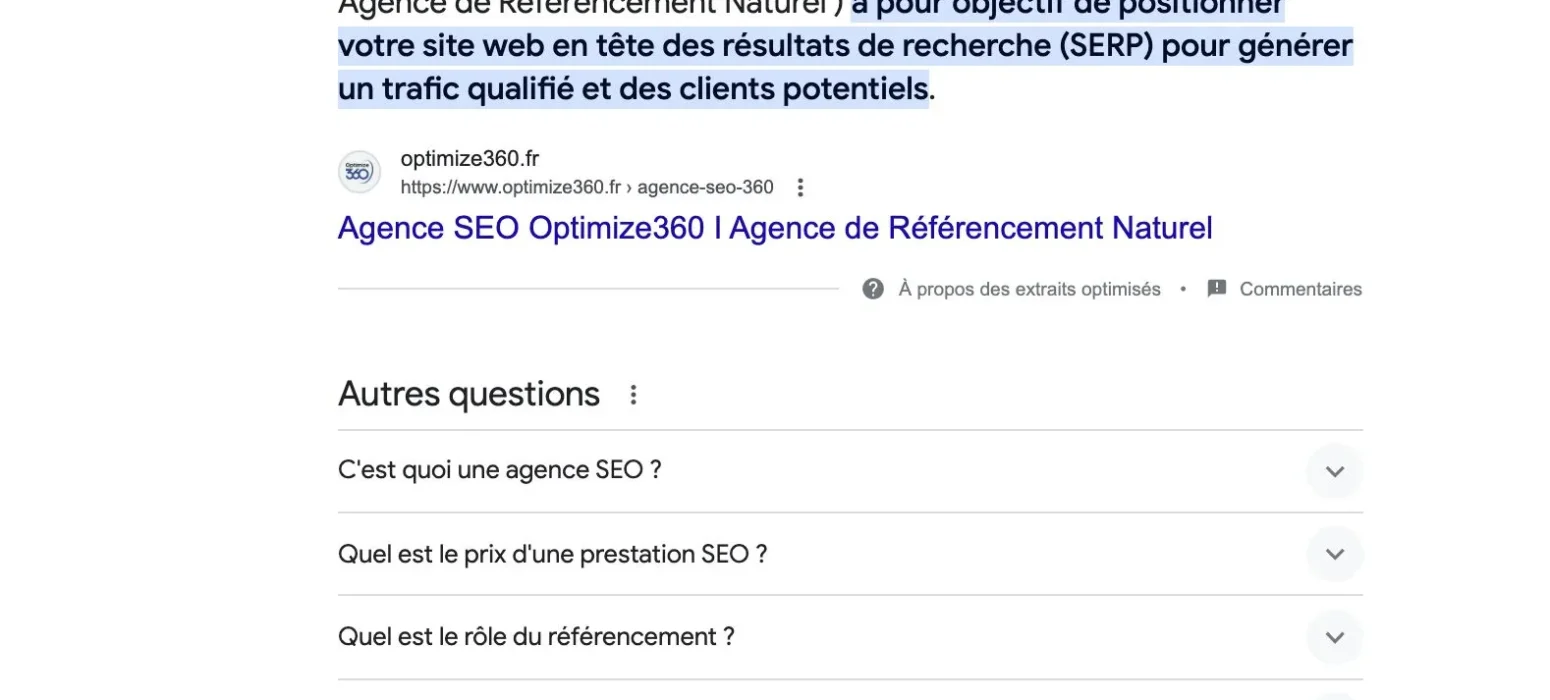Open the question "C'est quoi une agence SEO ?"
This screenshot has width=1550, height=700.
tap(500, 470)
